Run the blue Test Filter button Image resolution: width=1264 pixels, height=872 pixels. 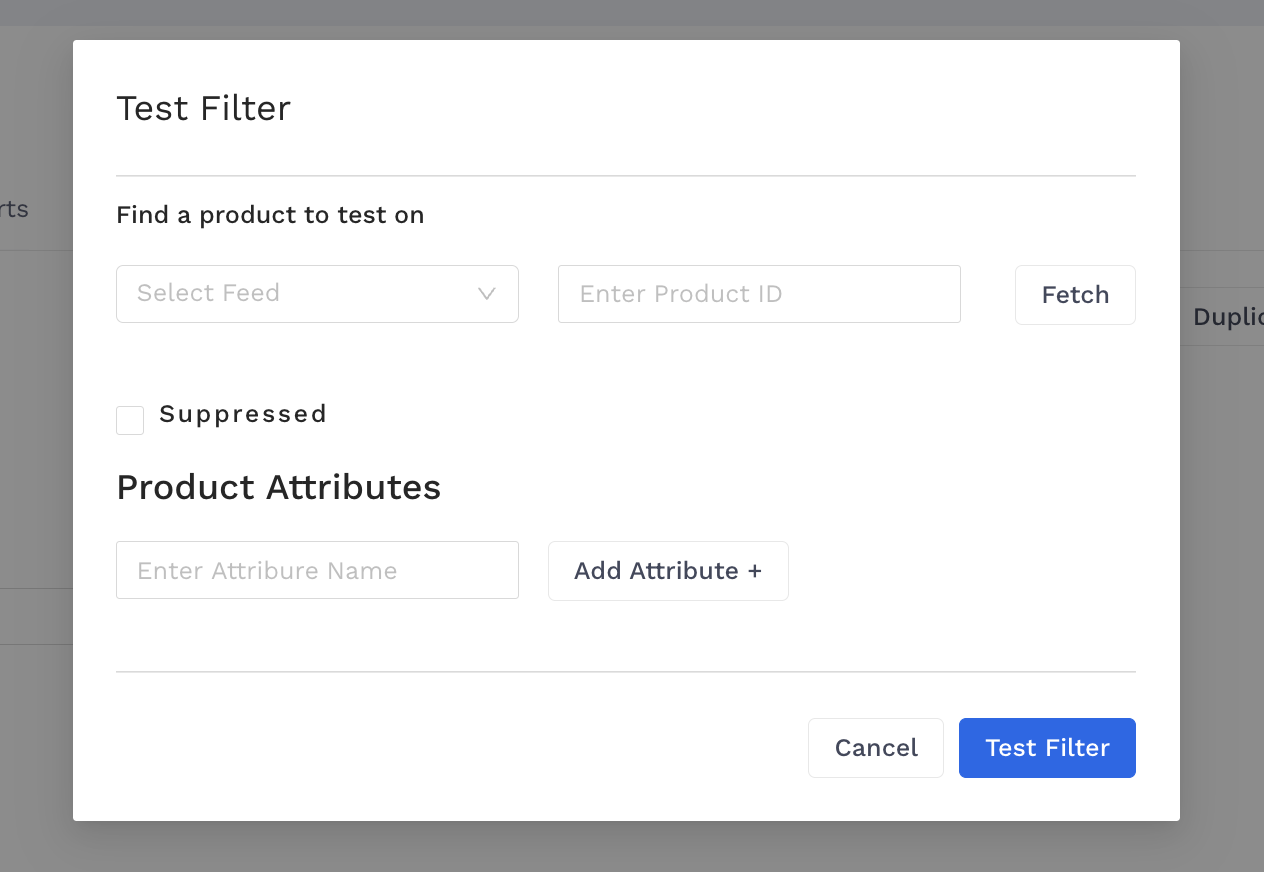[x=1046, y=748]
